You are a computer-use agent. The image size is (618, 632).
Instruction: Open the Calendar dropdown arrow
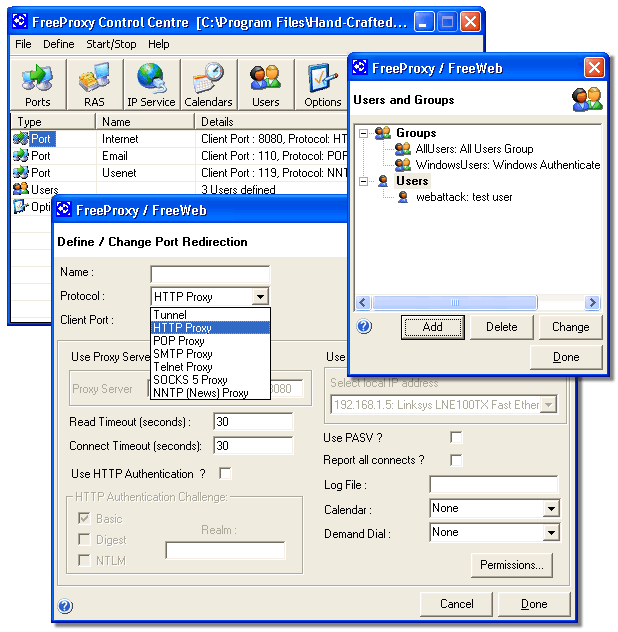[x=551, y=509]
